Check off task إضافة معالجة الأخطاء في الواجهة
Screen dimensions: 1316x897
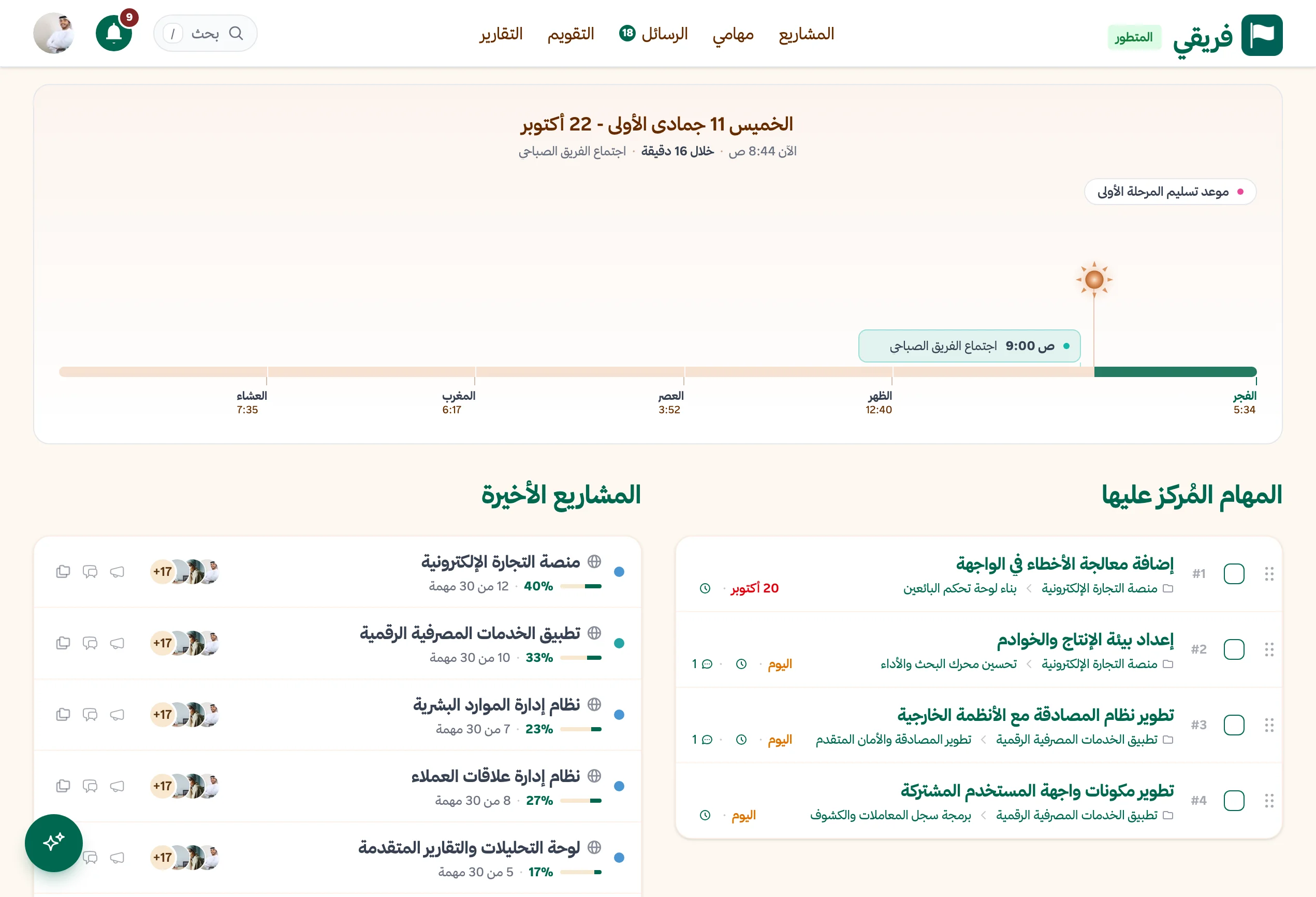pos(1234,574)
